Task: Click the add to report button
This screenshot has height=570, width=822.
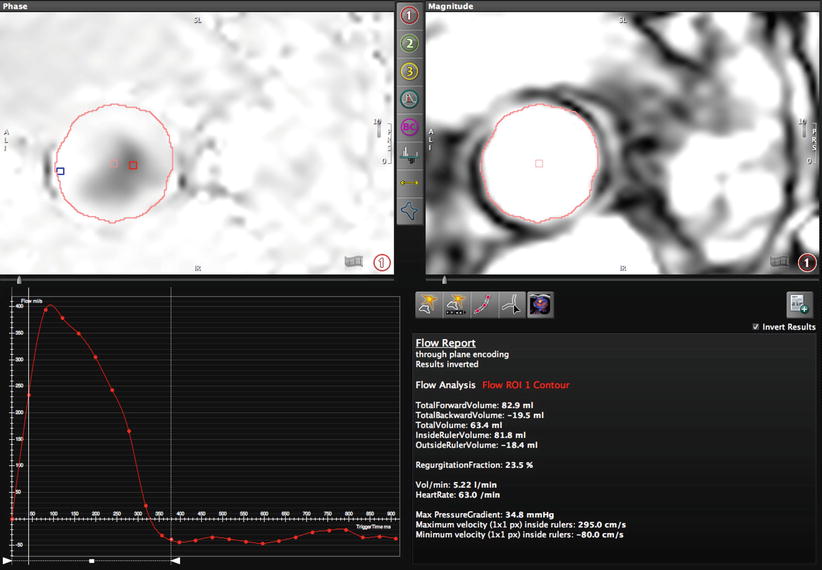Action: pos(800,305)
